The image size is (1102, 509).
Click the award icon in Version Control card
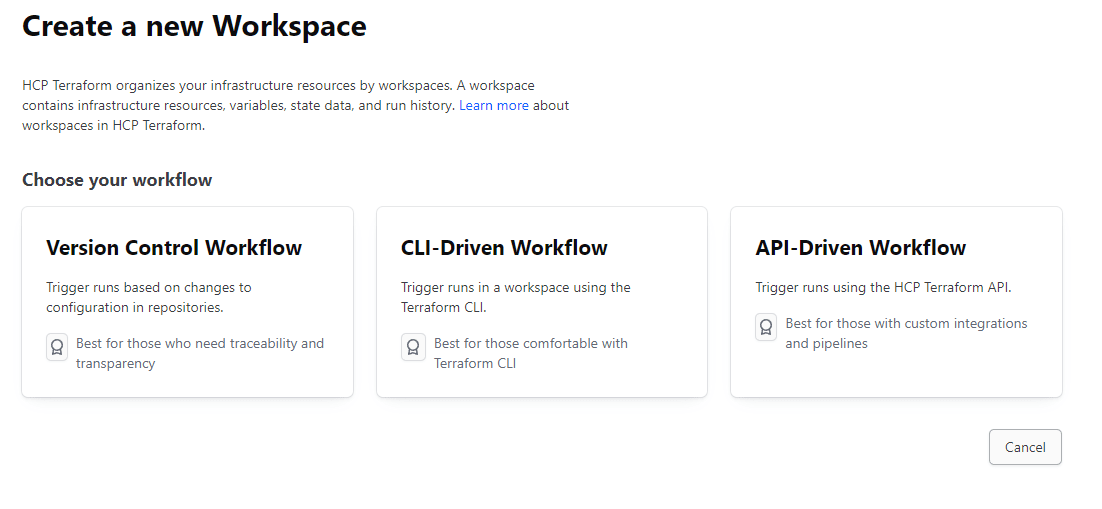pos(57,347)
